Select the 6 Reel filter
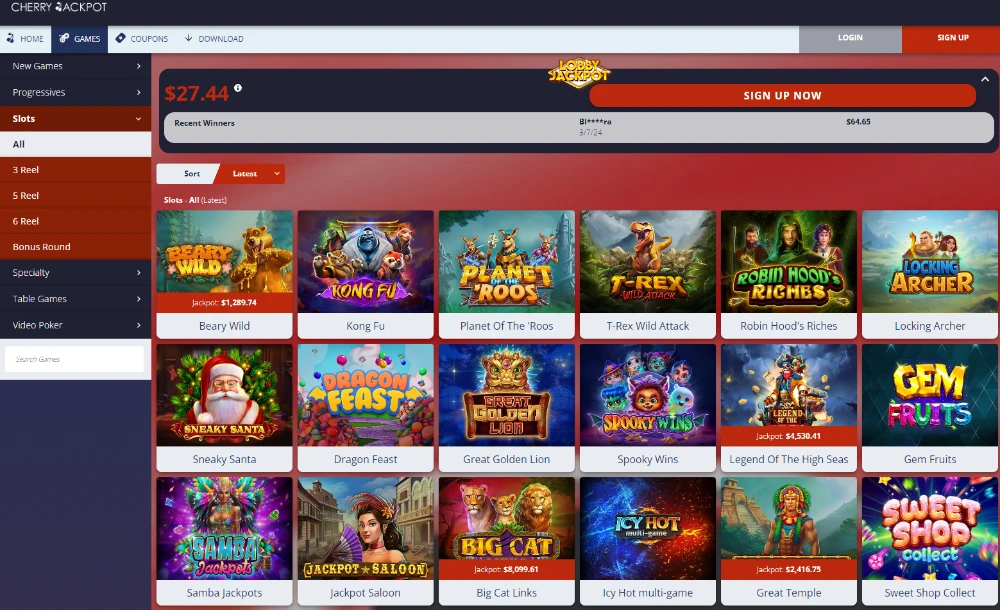The height and width of the screenshot is (610, 1000). coord(75,221)
